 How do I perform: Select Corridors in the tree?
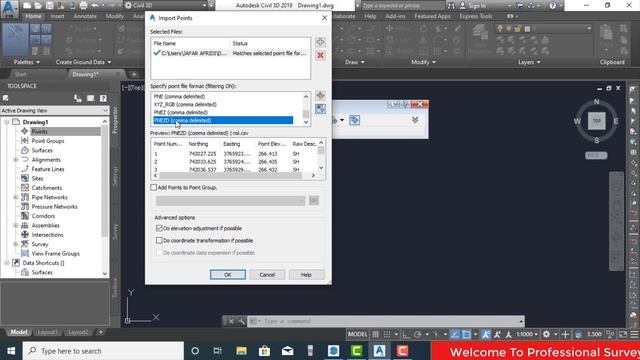coord(43,216)
